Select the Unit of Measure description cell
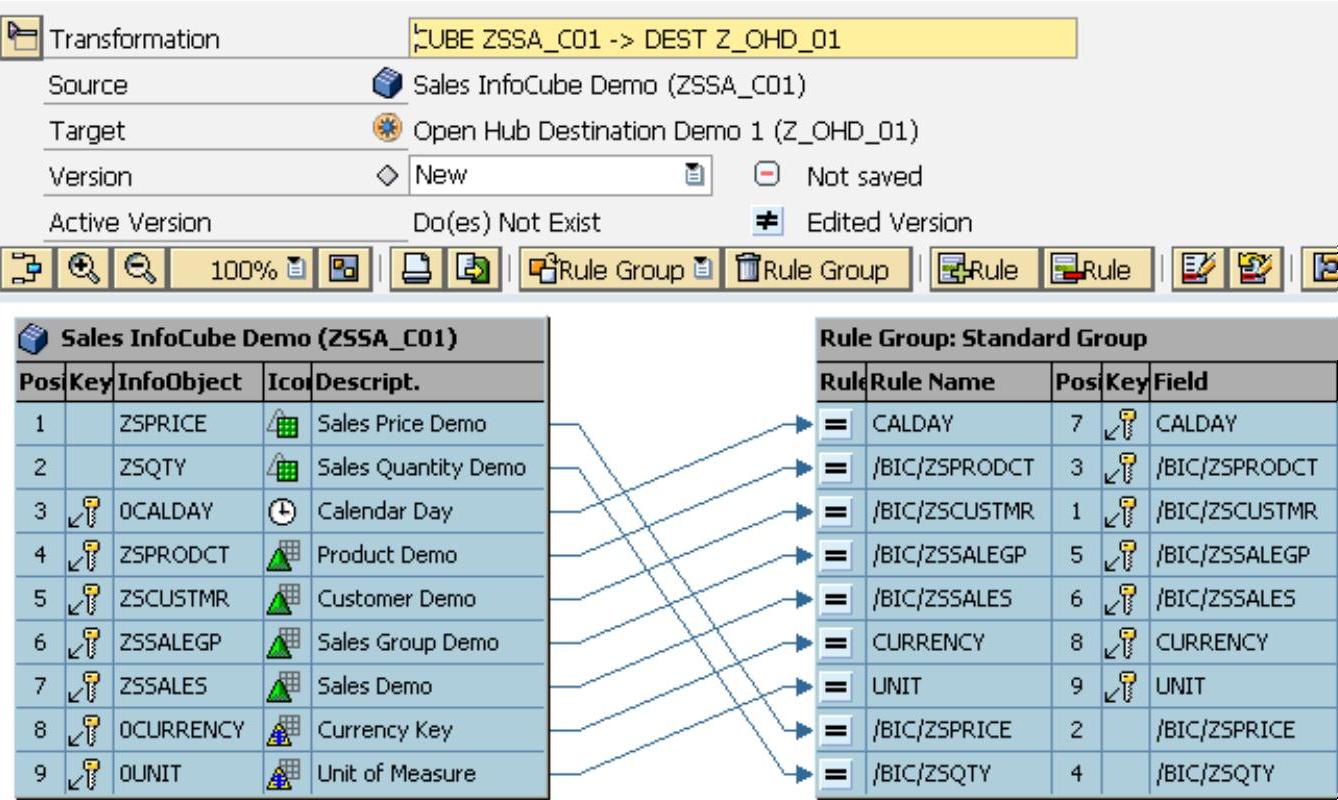This screenshot has height=800, width=1338. [x=429, y=773]
